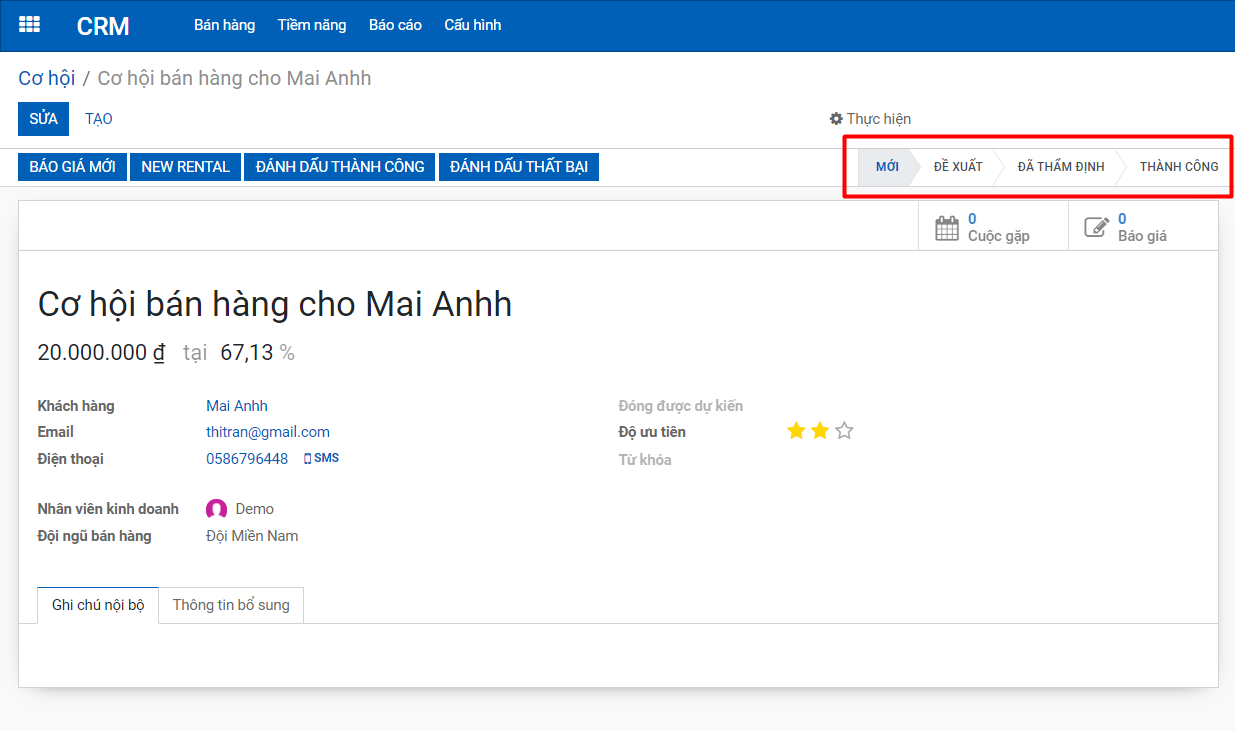Screen dimensions: 1235x731
Task: Click the NEW RENTAL button
Action: point(186,167)
